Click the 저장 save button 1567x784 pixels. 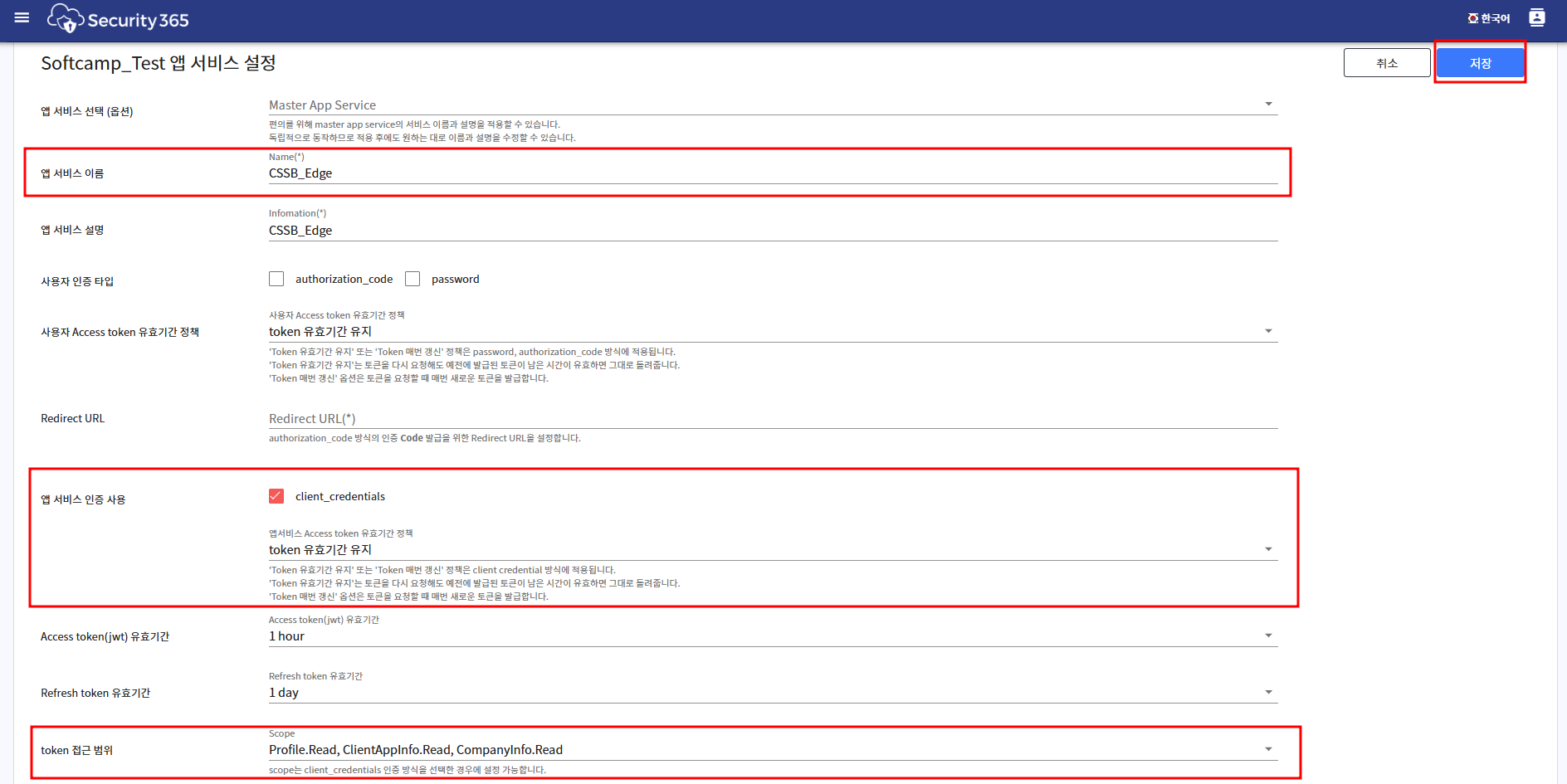(x=1480, y=63)
